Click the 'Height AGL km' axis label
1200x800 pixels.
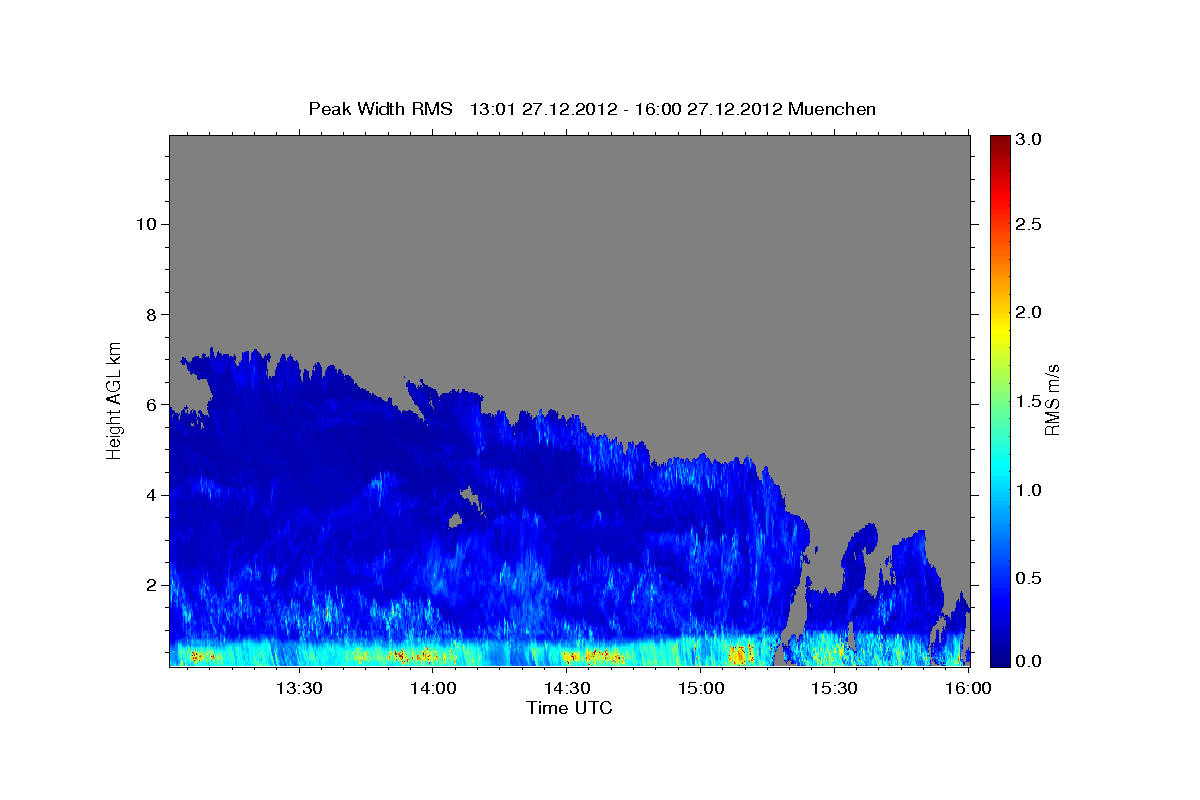(115, 400)
